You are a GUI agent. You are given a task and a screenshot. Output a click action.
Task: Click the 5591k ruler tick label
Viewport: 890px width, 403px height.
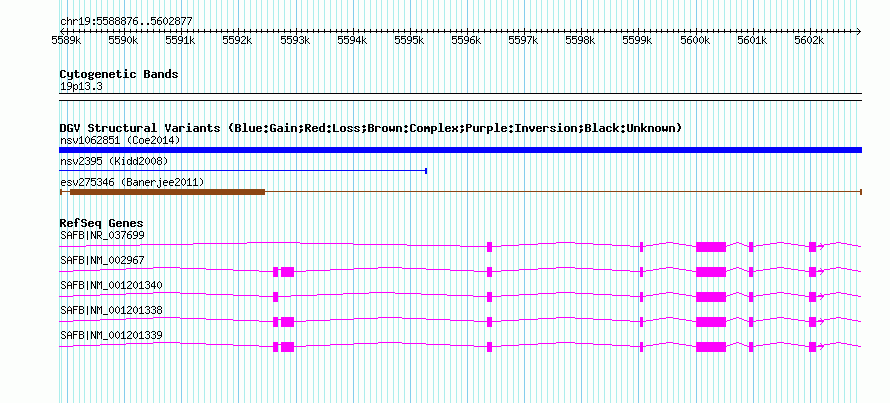[181, 40]
